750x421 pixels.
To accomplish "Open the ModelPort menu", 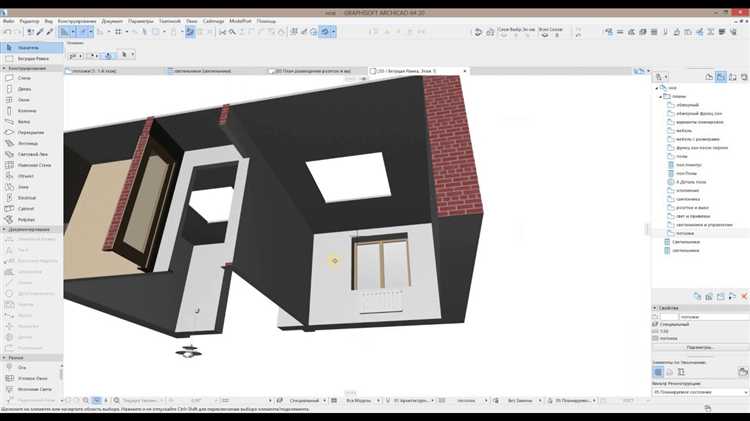I will click(x=240, y=21).
